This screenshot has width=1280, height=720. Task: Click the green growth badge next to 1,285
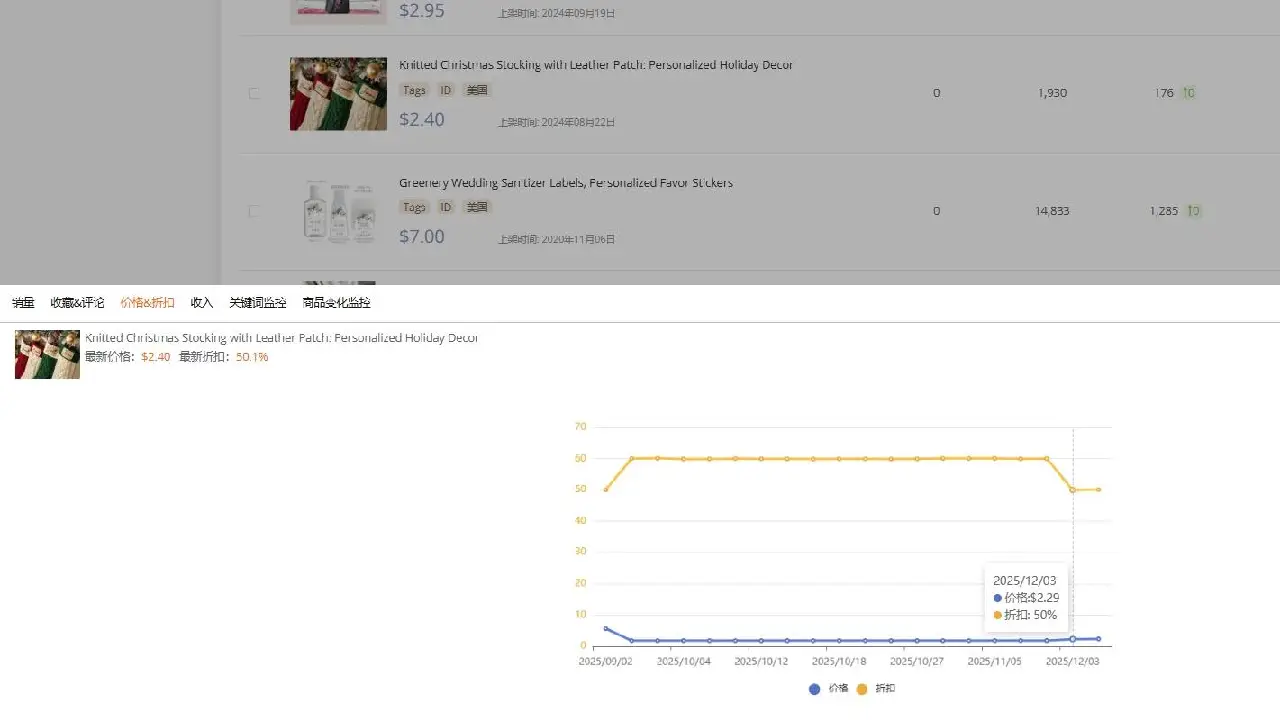[x=1192, y=211]
